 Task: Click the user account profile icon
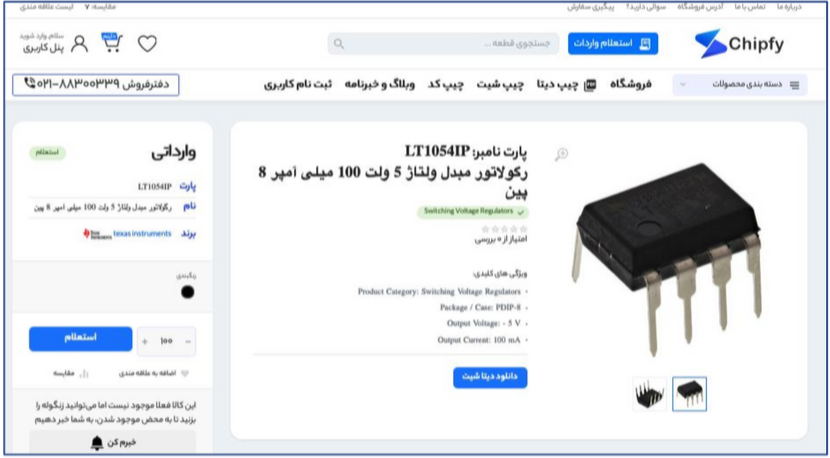click(x=79, y=43)
